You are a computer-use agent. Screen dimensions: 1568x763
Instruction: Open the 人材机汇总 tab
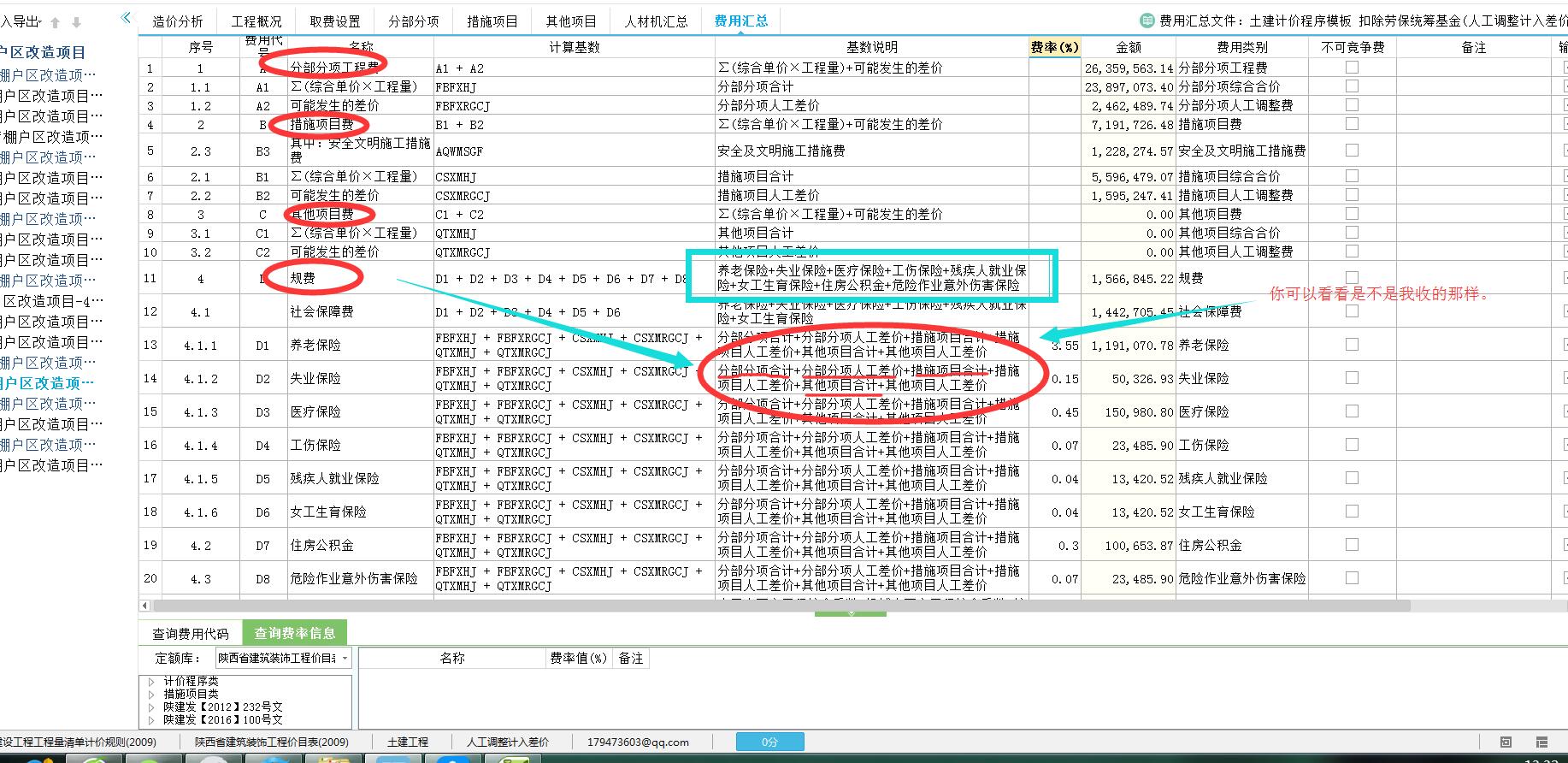[x=657, y=21]
